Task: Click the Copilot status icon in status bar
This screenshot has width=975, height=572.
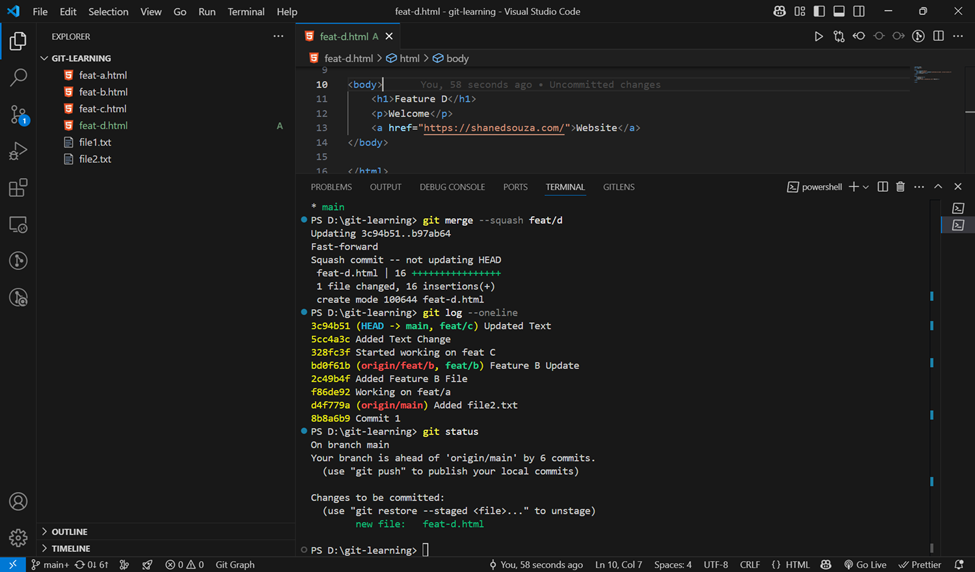Action: pos(826,565)
